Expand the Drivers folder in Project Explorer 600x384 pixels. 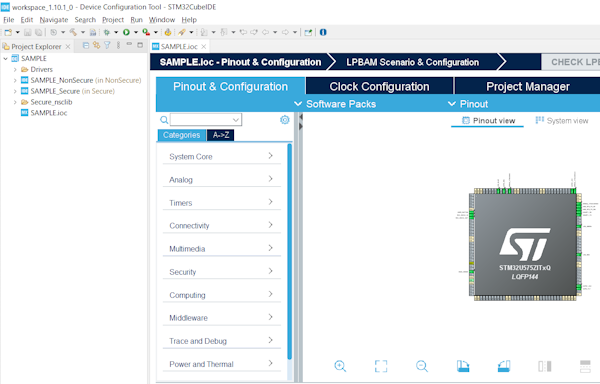(15, 70)
